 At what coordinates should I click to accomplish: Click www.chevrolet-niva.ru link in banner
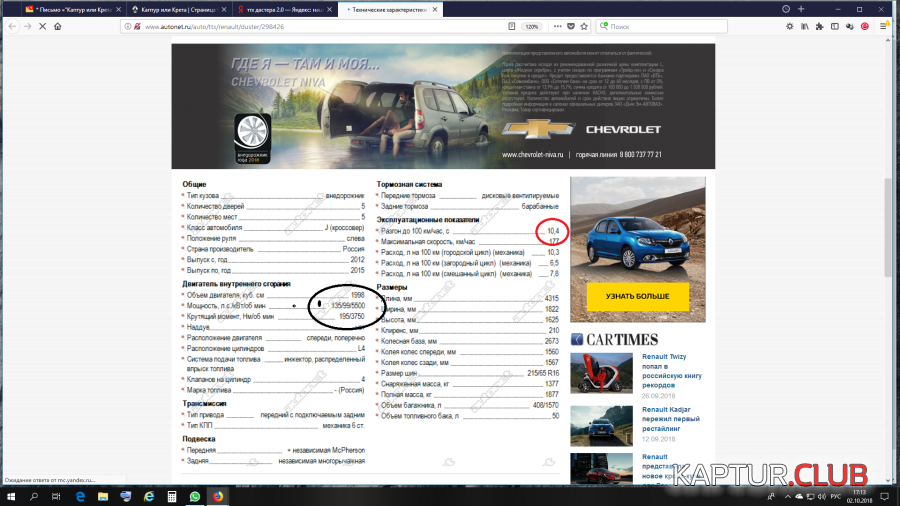tap(533, 154)
